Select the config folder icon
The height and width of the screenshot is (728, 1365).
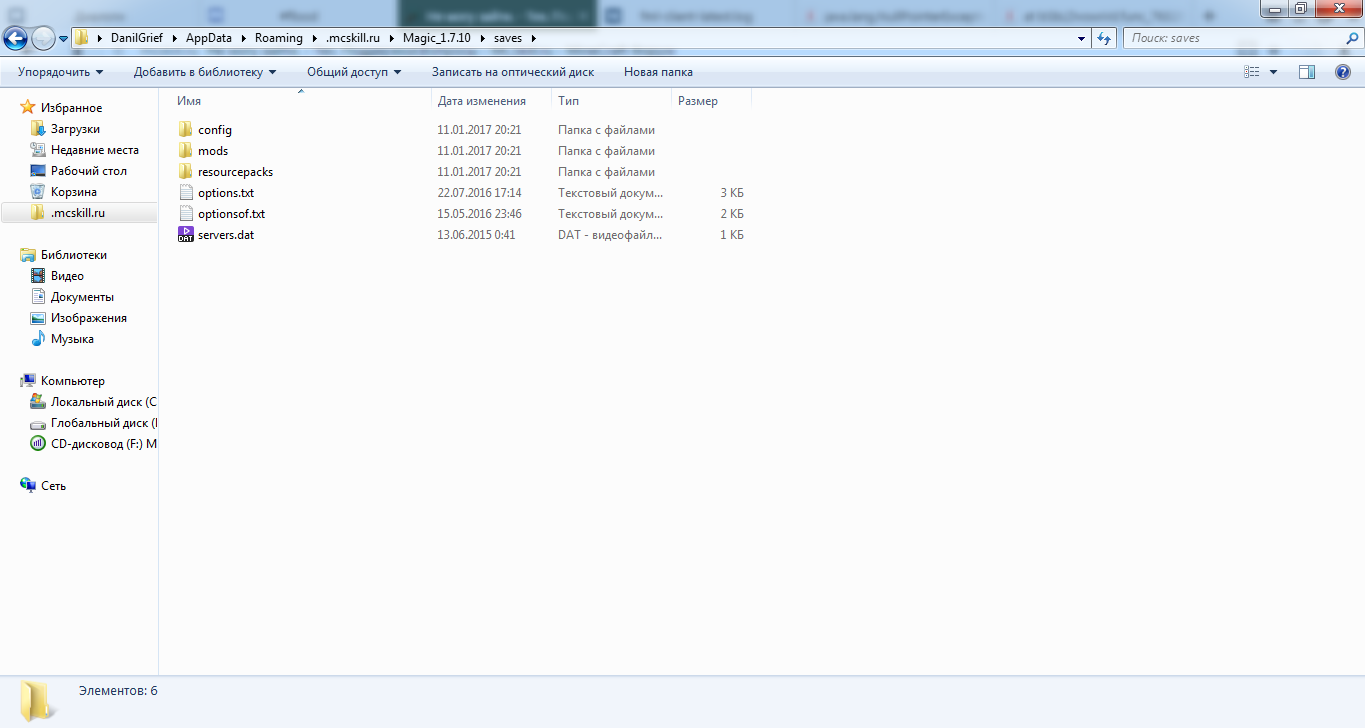(x=185, y=130)
